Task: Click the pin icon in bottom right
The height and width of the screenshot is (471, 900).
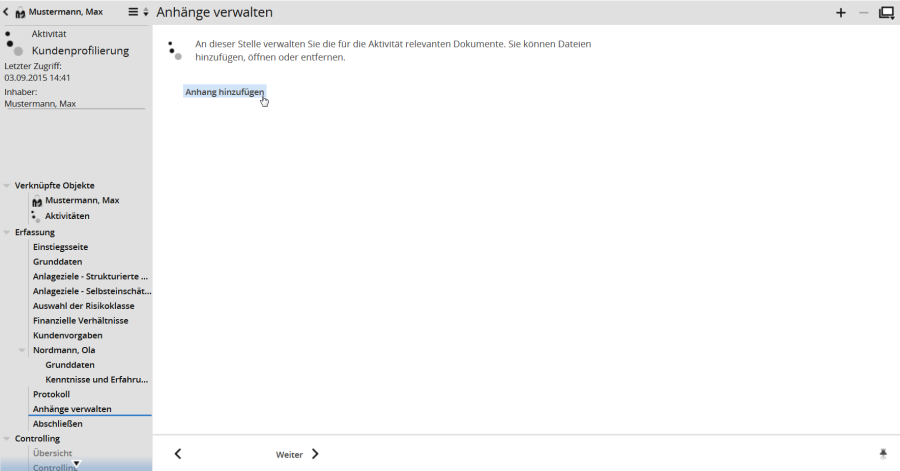Action: [883, 454]
